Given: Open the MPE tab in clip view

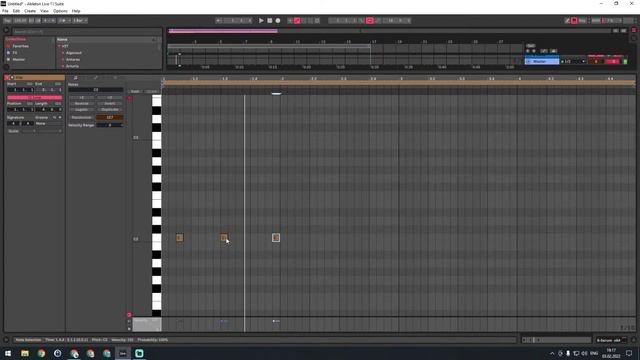Looking at the screenshot, I should [115, 78].
